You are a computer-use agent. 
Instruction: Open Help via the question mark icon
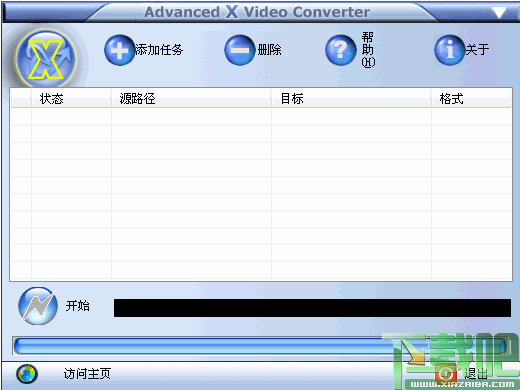coord(341,50)
